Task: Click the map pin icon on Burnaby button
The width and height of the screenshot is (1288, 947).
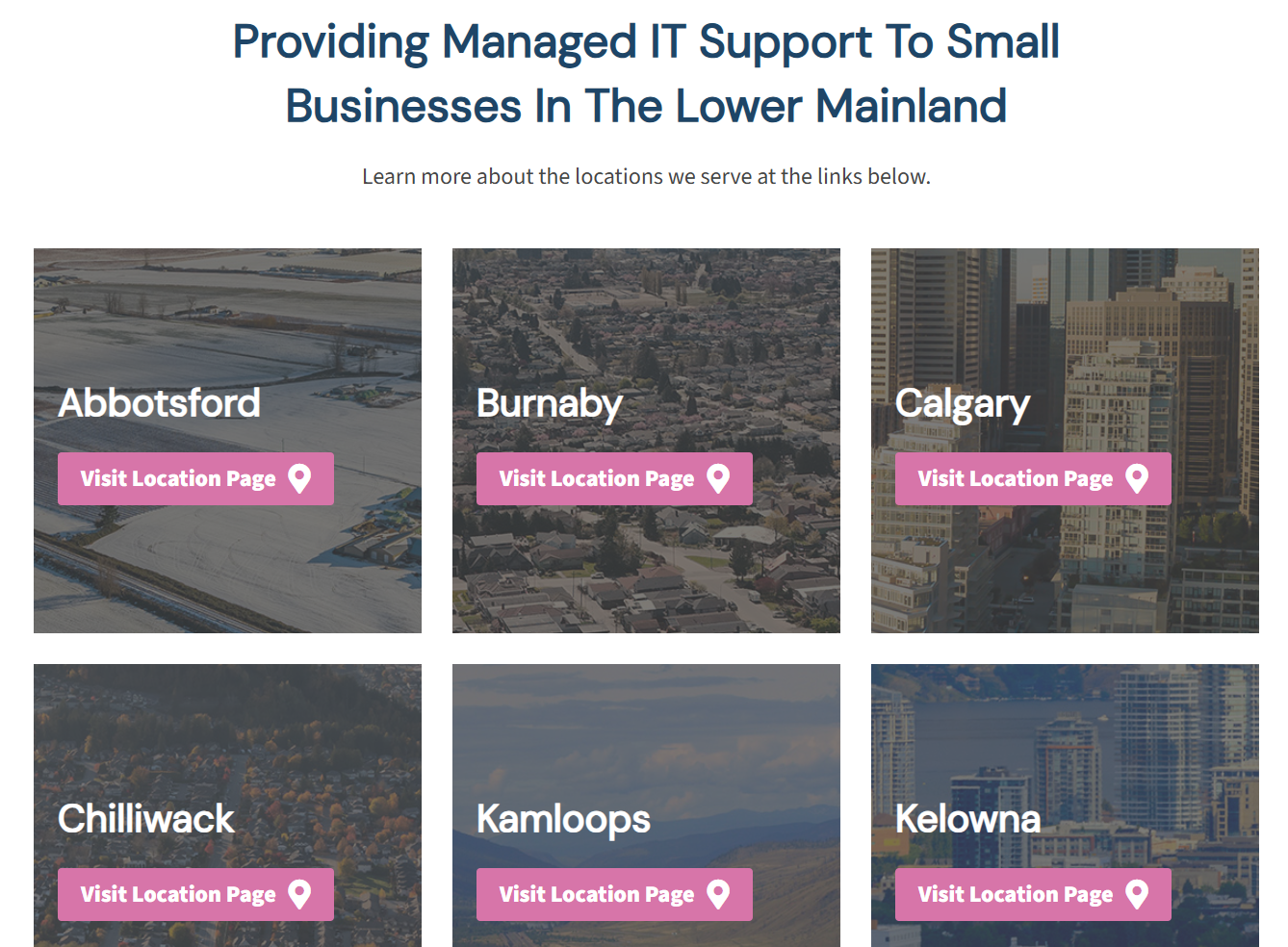Action: click(x=720, y=478)
